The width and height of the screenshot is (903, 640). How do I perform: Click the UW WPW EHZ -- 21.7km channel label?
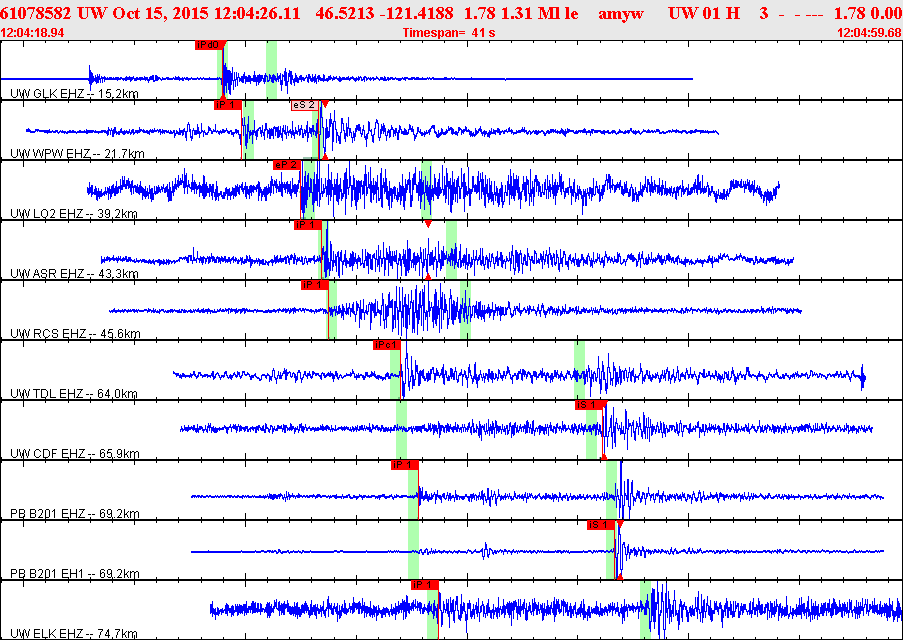pos(78,153)
